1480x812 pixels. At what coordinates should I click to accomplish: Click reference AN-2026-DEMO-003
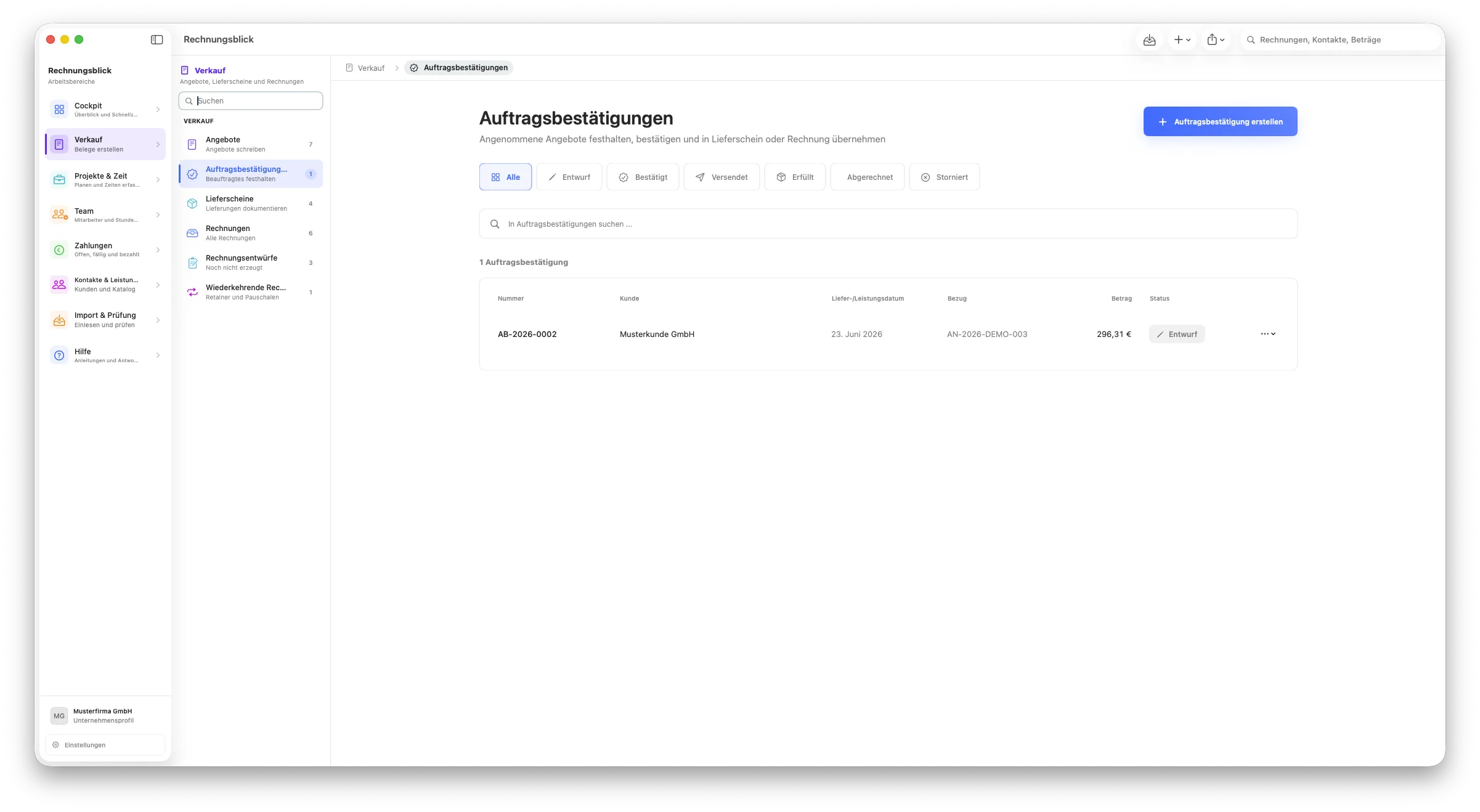tap(987, 335)
